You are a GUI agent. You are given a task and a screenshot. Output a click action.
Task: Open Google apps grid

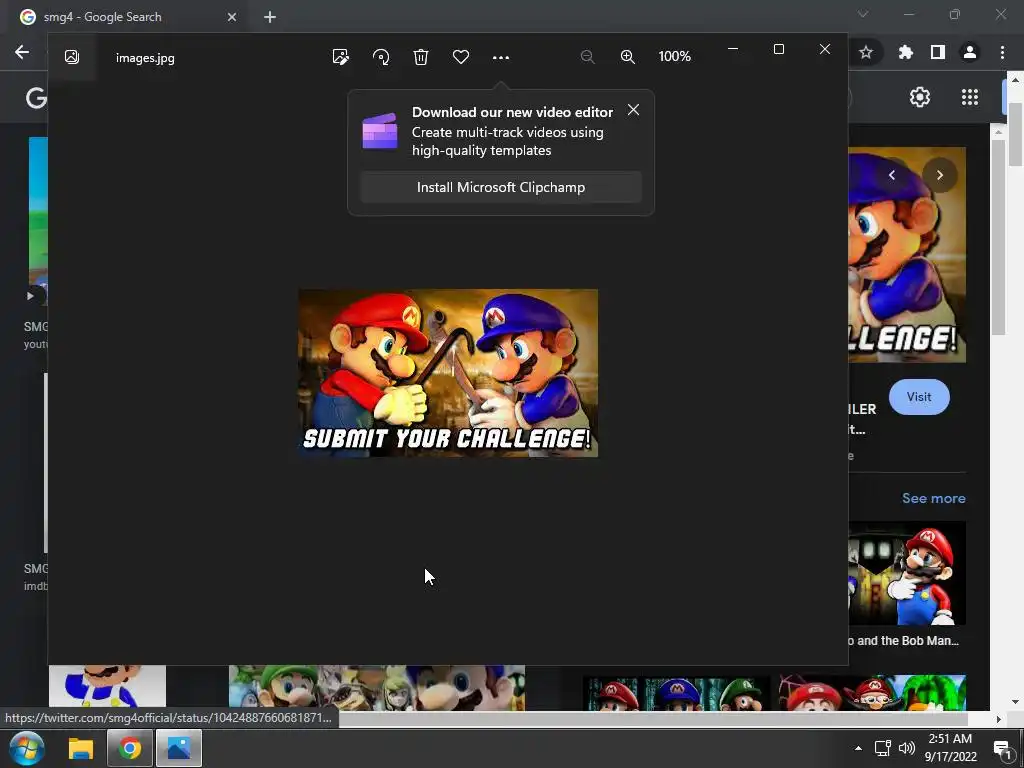[x=970, y=97]
